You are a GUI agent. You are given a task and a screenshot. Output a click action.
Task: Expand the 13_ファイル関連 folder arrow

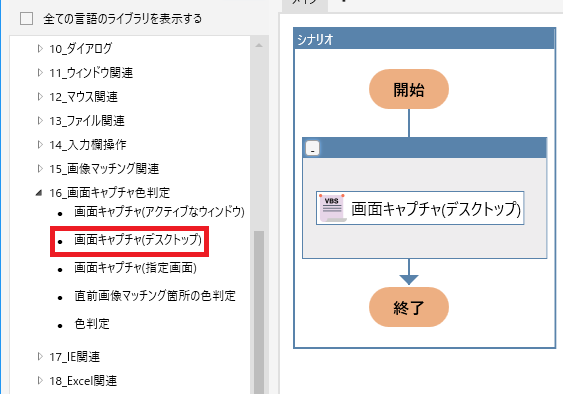tap(40, 120)
